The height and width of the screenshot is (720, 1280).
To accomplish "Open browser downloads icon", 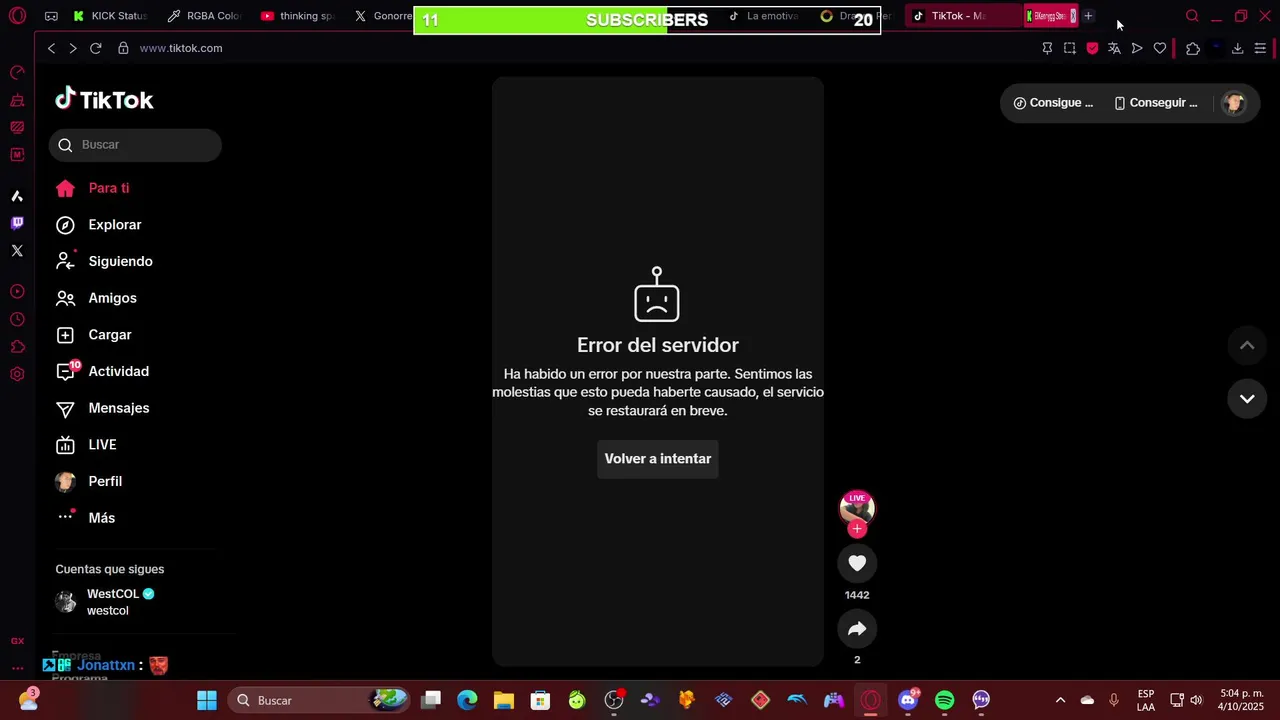I will (x=1237, y=48).
